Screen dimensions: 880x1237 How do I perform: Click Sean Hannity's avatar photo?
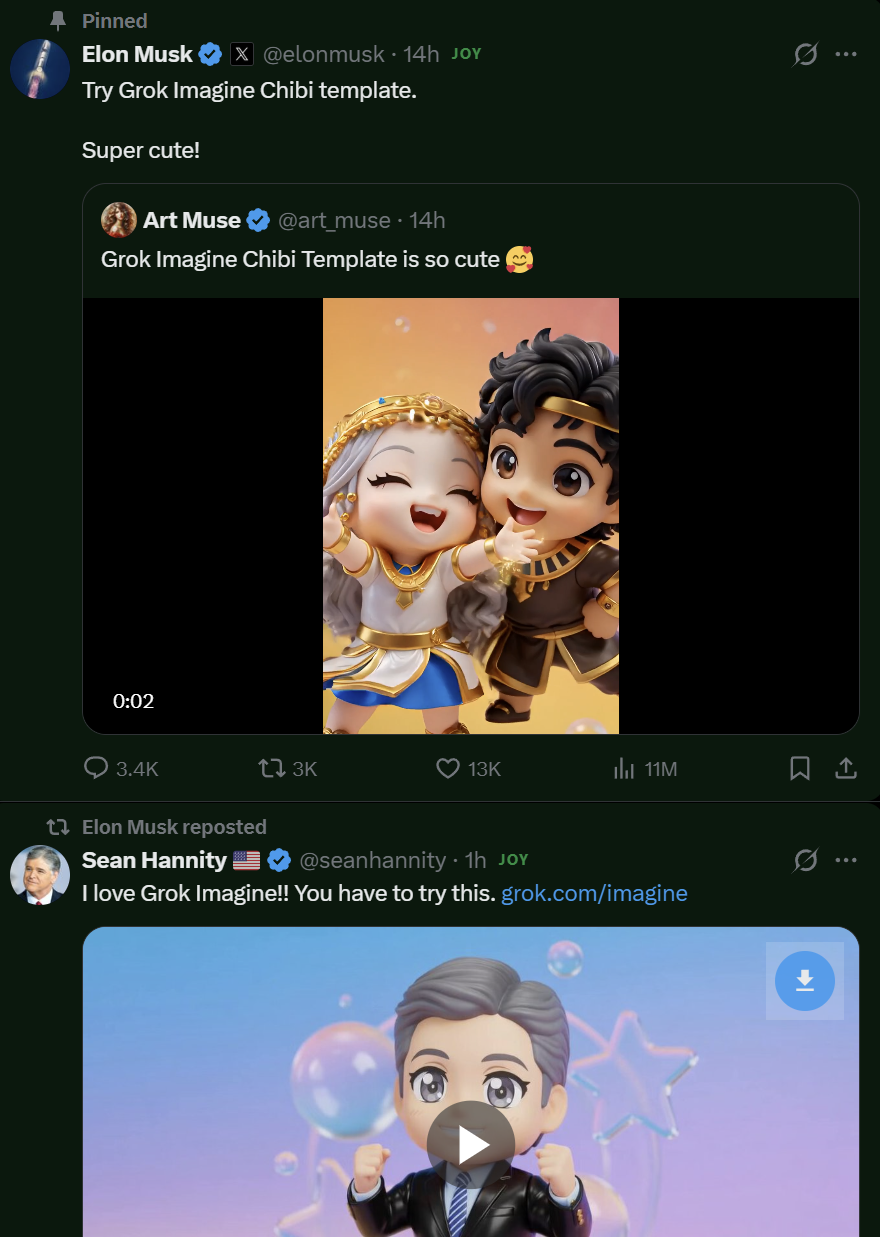pyautogui.click(x=40, y=875)
